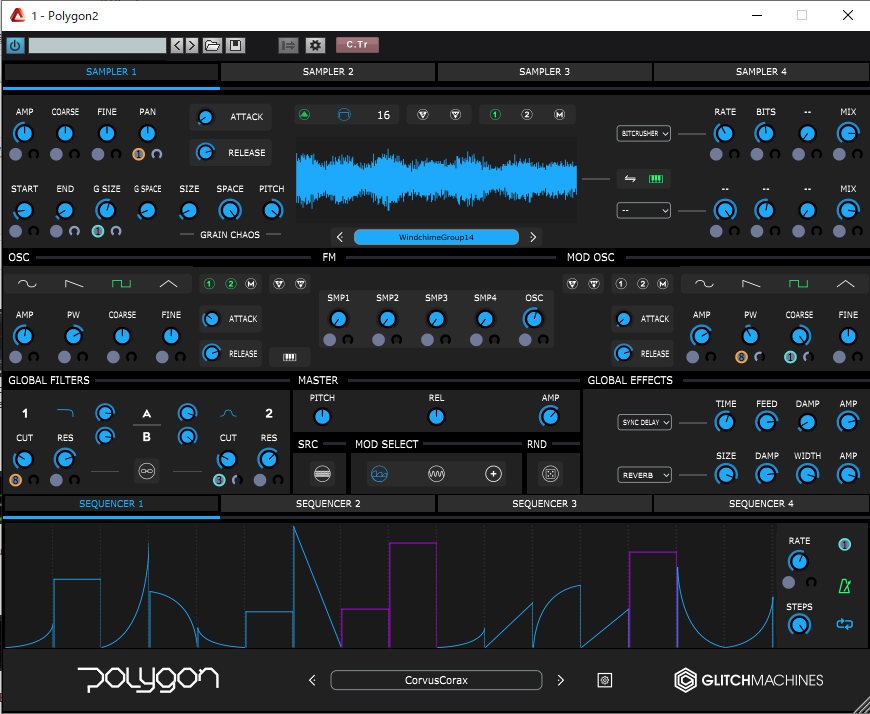Go to next Polygon preset
870x714 pixels.
click(x=560, y=680)
